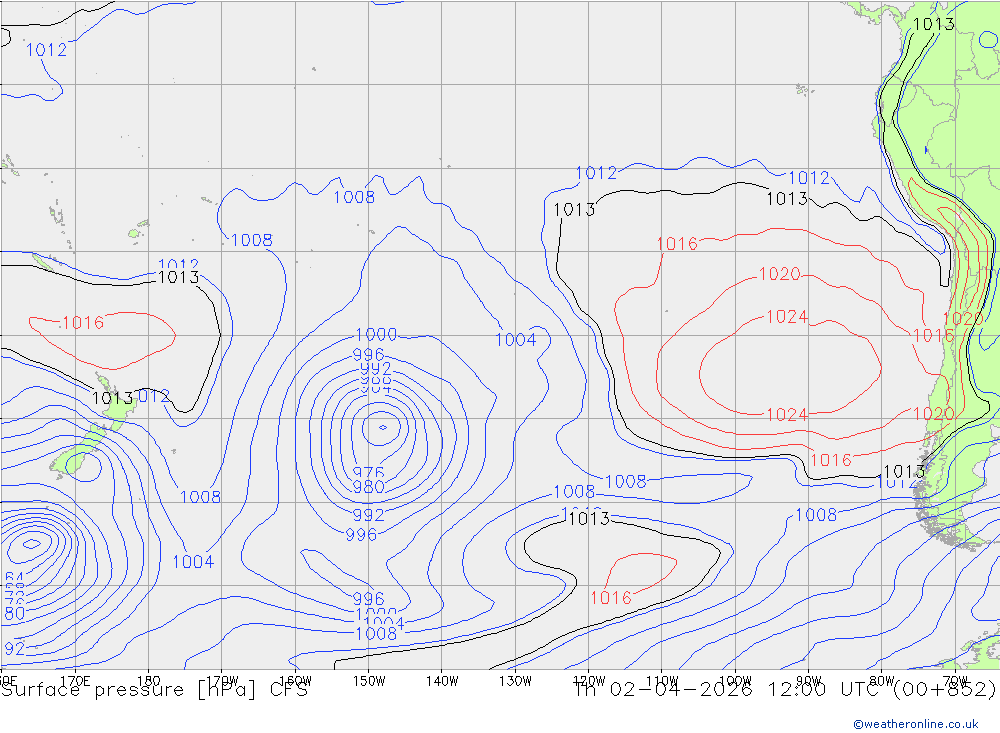
Task: Click the 90W longitude label
Action: coord(809,681)
